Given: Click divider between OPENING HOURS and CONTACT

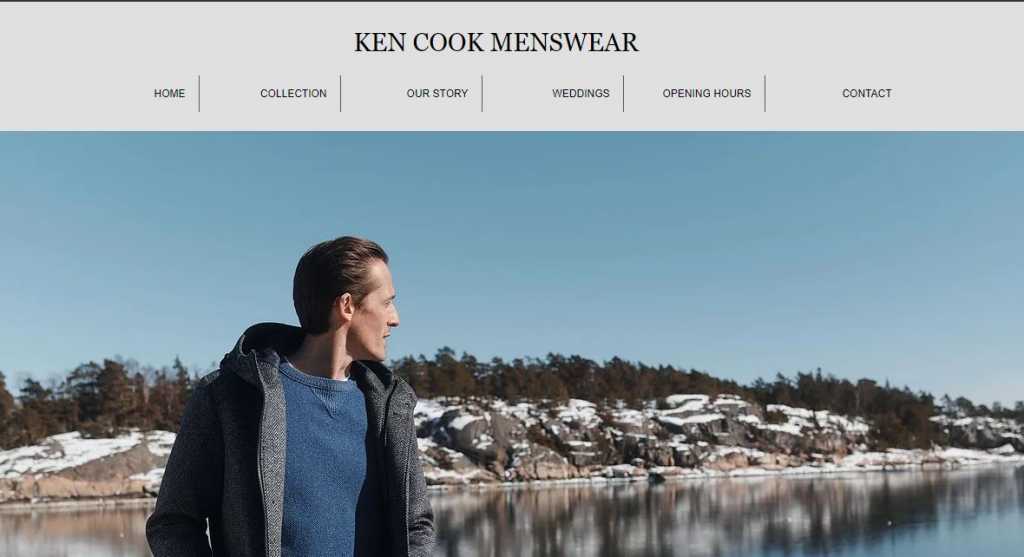Looking at the screenshot, I should point(765,93).
